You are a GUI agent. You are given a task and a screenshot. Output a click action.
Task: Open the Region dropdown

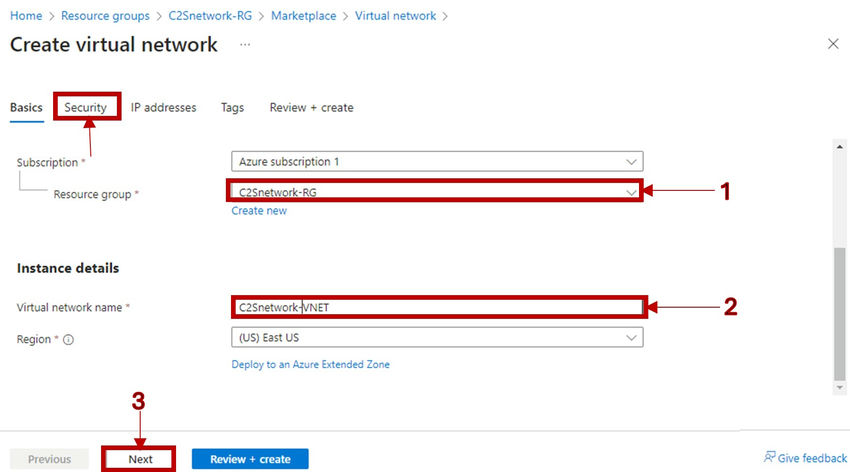pyautogui.click(x=436, y=338)
